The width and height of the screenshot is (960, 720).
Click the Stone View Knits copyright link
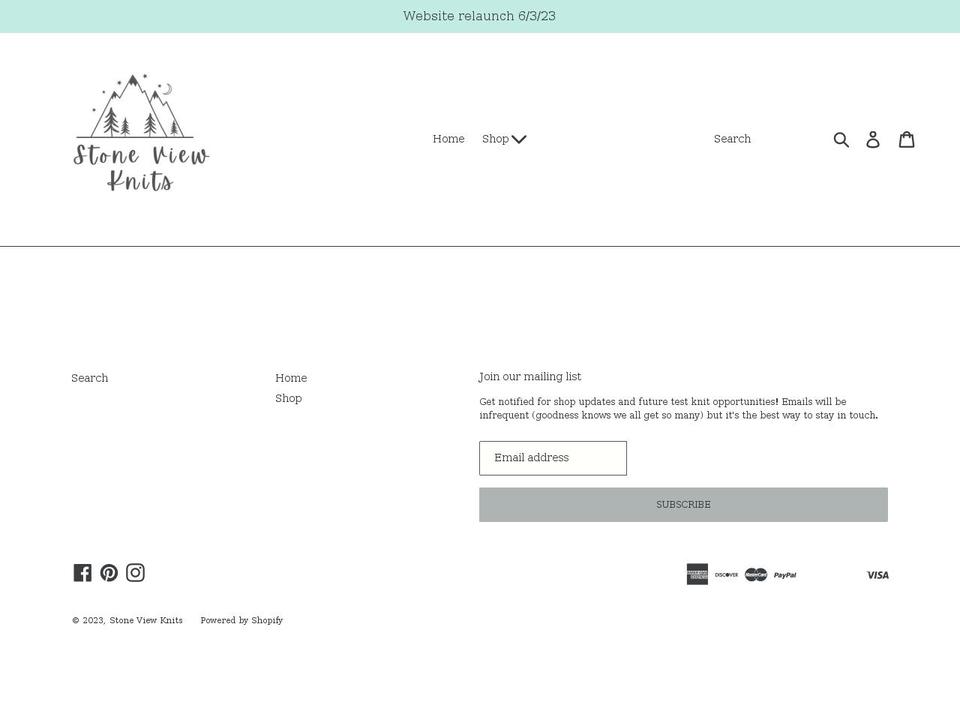[146, 620]
